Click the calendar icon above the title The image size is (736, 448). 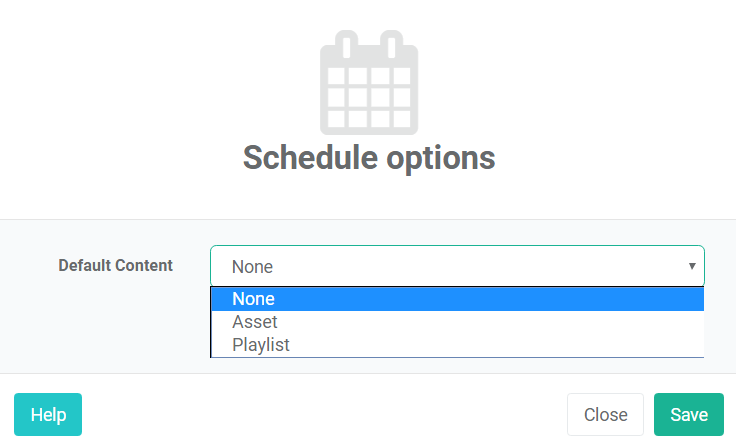[x=369, y=83]
